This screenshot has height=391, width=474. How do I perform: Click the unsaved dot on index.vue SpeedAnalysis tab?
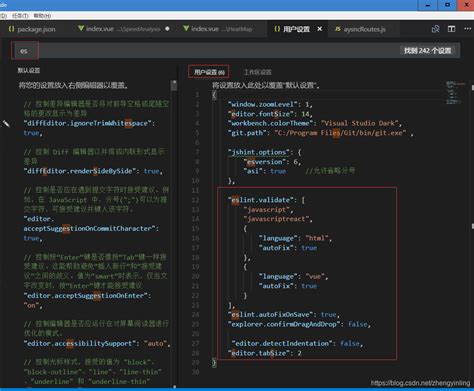(x=167, y=29)
